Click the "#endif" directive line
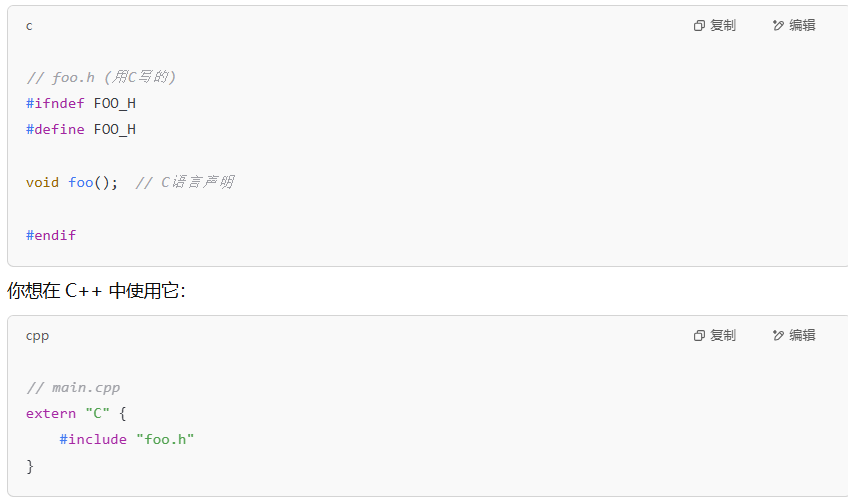The image size is (848, 500). click(x=51, y=235)
